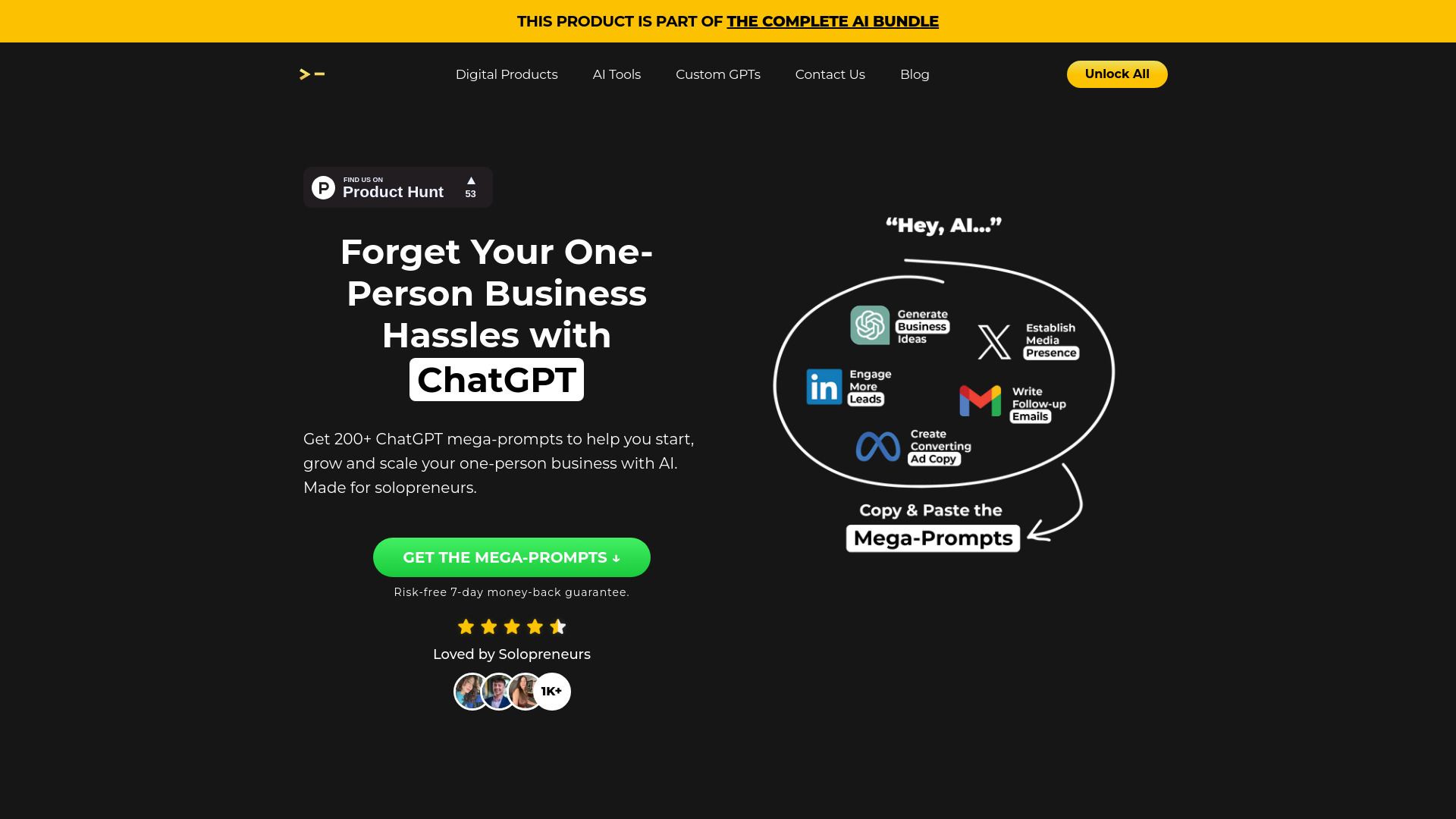
Task: Click the Product Hunt logo icon
Action: tap(322, 187)
